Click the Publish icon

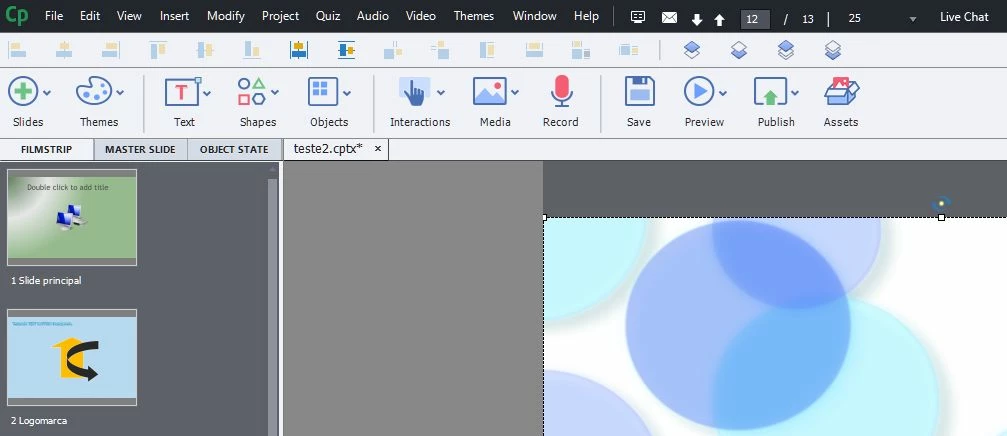(771, 91)
